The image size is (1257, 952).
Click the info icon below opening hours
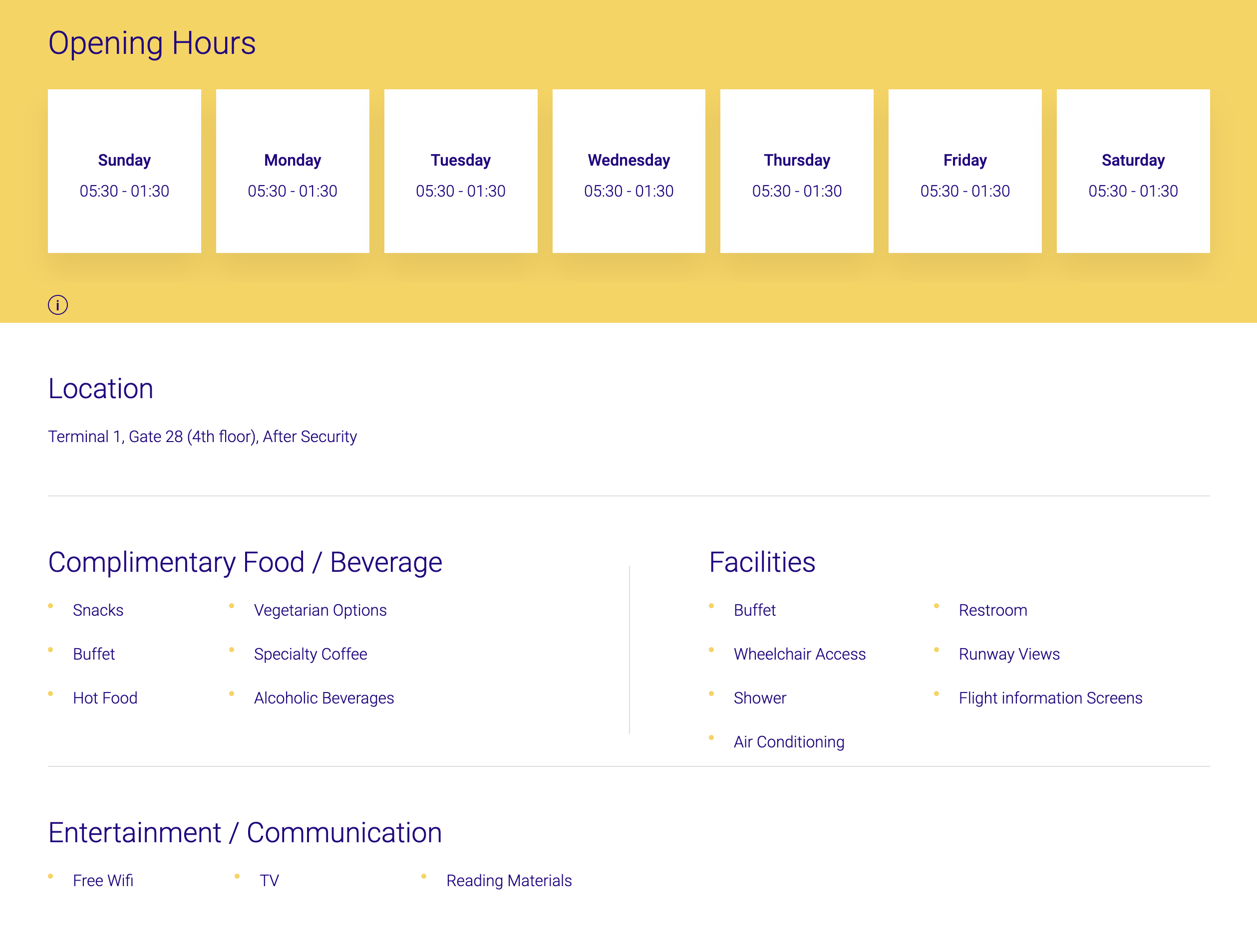pyautogui.click(x=57, y=305)
